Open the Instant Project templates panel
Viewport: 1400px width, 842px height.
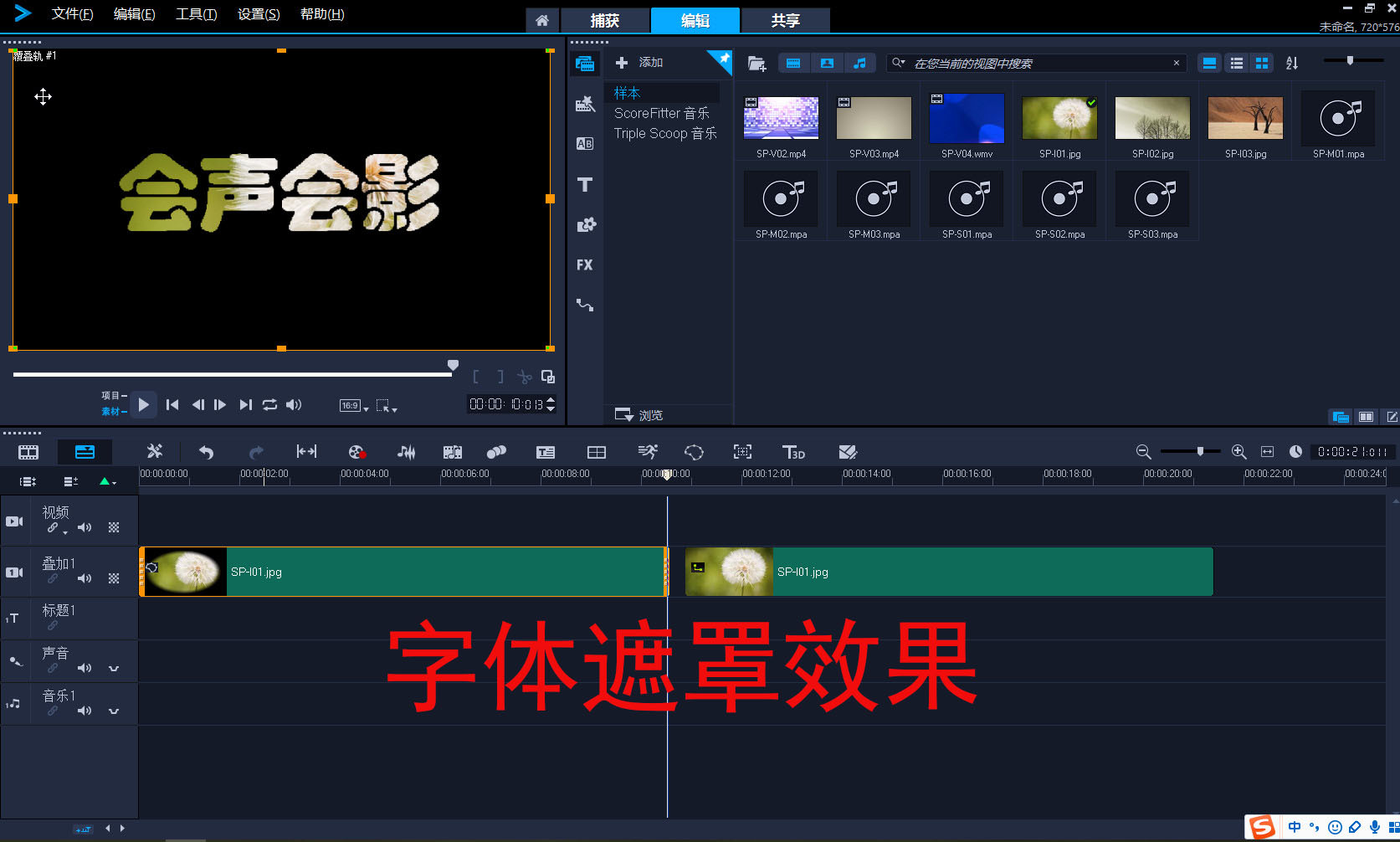tap(585, 104)
